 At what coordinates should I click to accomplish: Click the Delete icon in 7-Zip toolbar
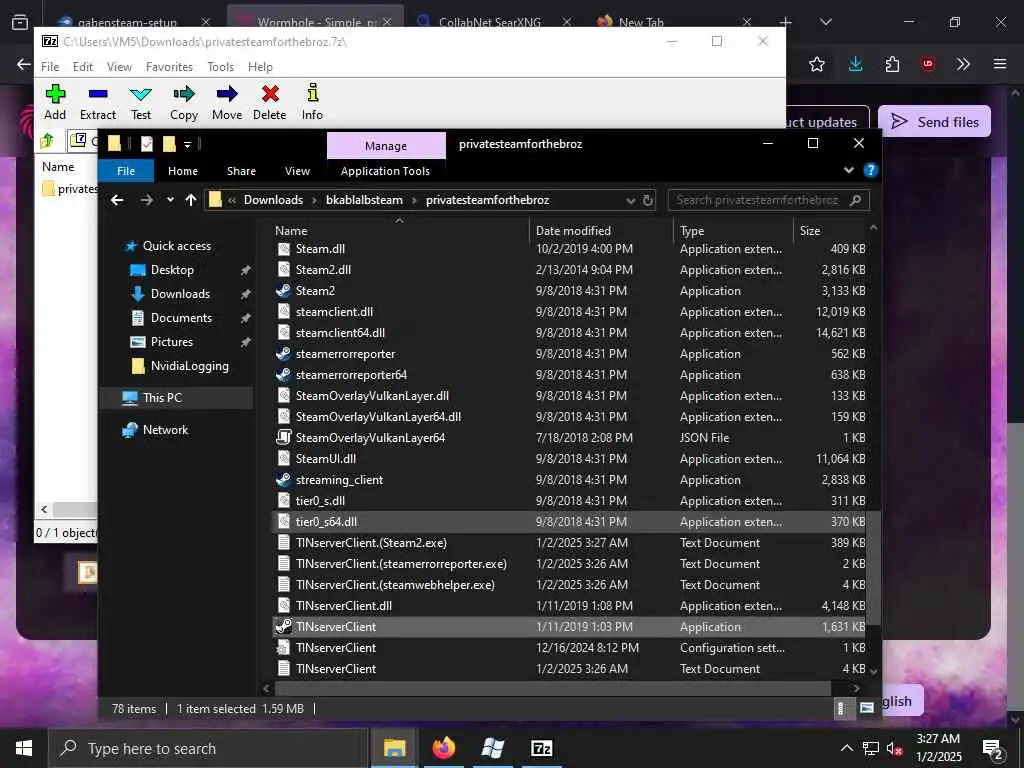click(270, 94)
